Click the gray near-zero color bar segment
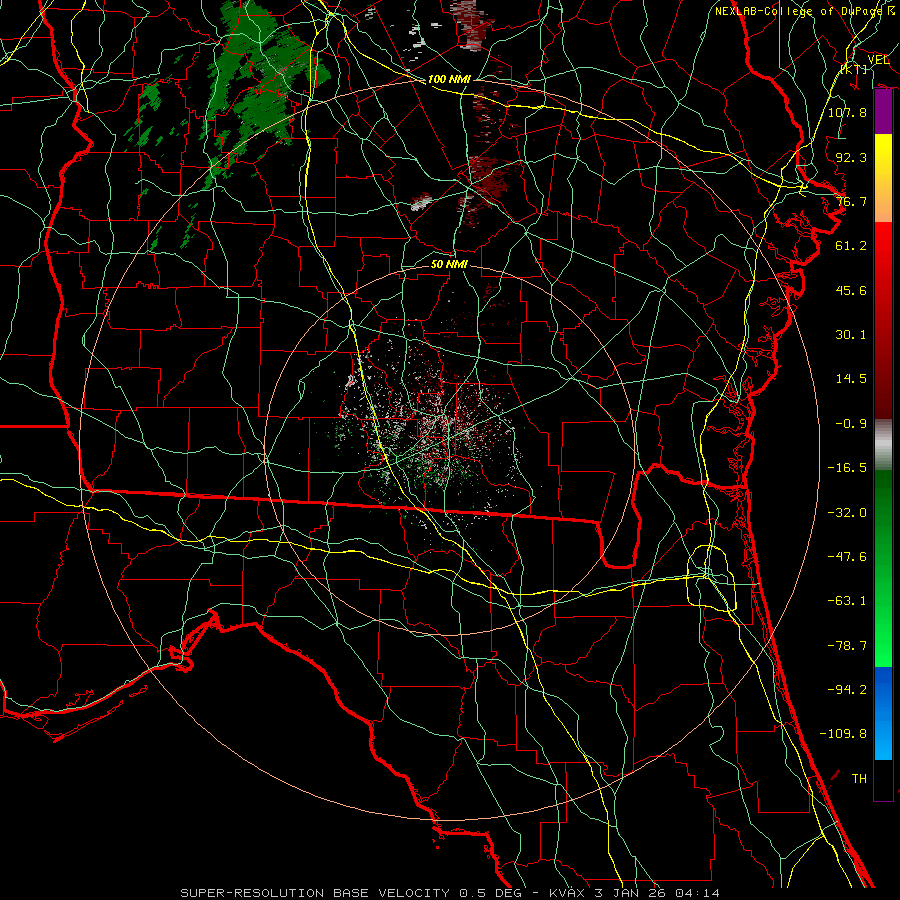This screenshot has width=900, height=900. coord(883,445)
